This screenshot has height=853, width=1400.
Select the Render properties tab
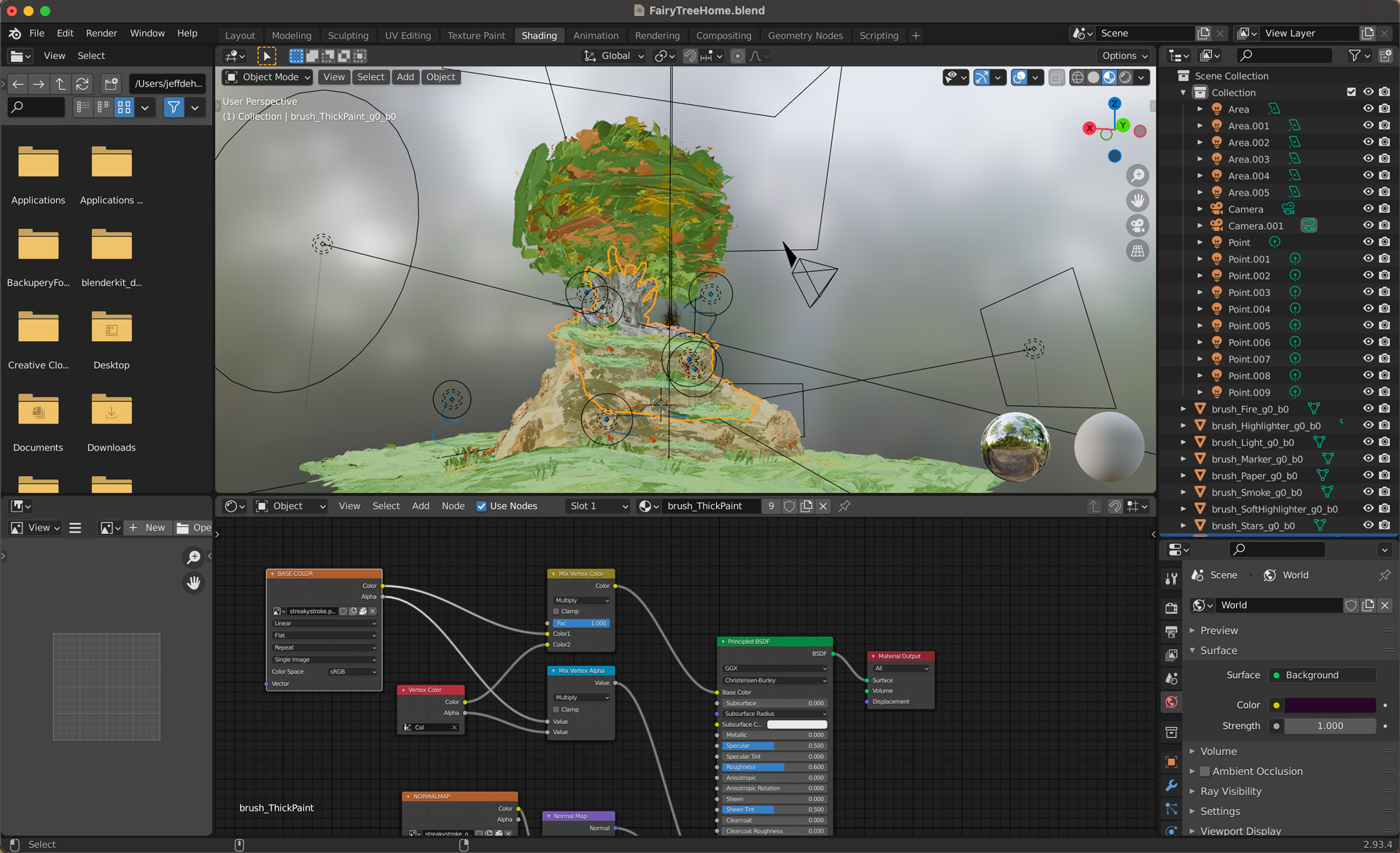(1171, 608)
